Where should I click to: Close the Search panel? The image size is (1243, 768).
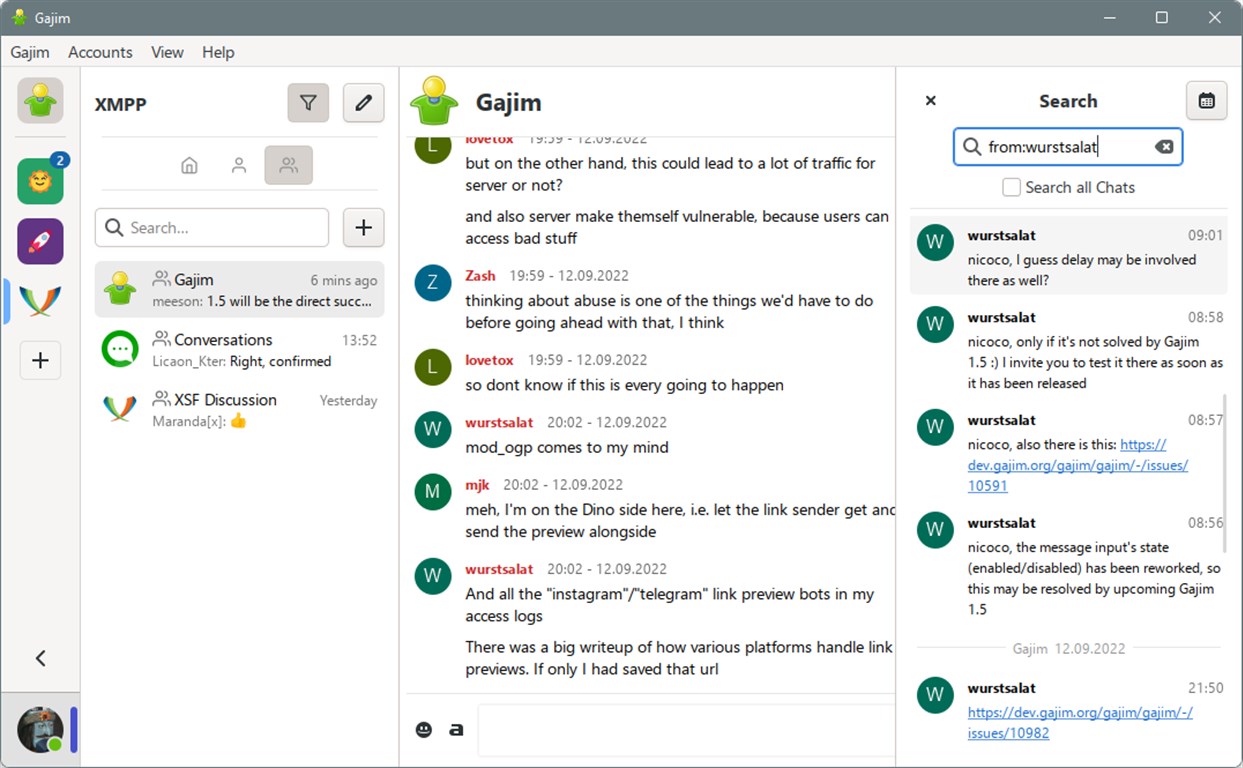click(930, 101)
